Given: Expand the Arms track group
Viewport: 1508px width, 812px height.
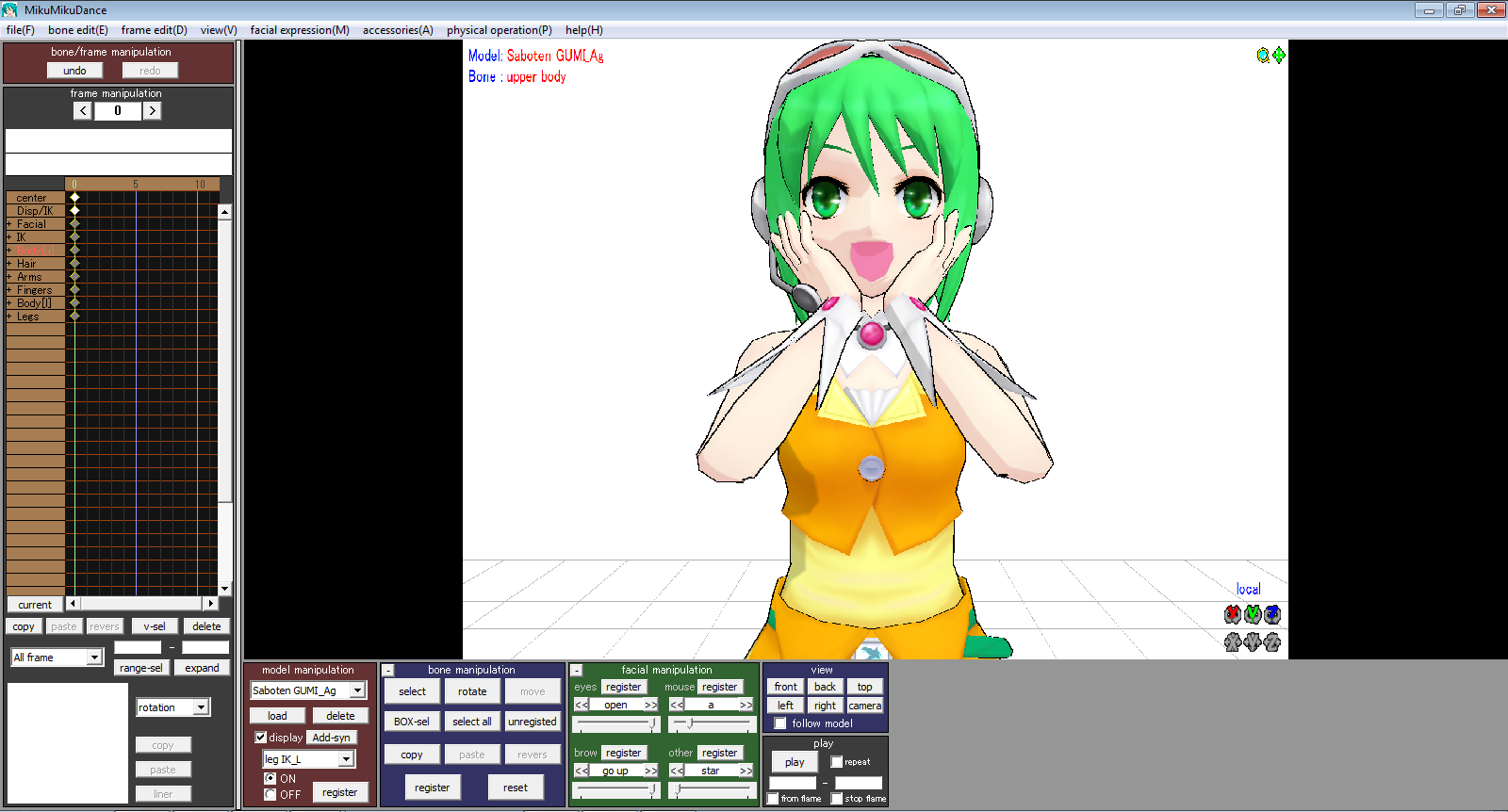Looking at the screenshot, I should pos(9,277).
